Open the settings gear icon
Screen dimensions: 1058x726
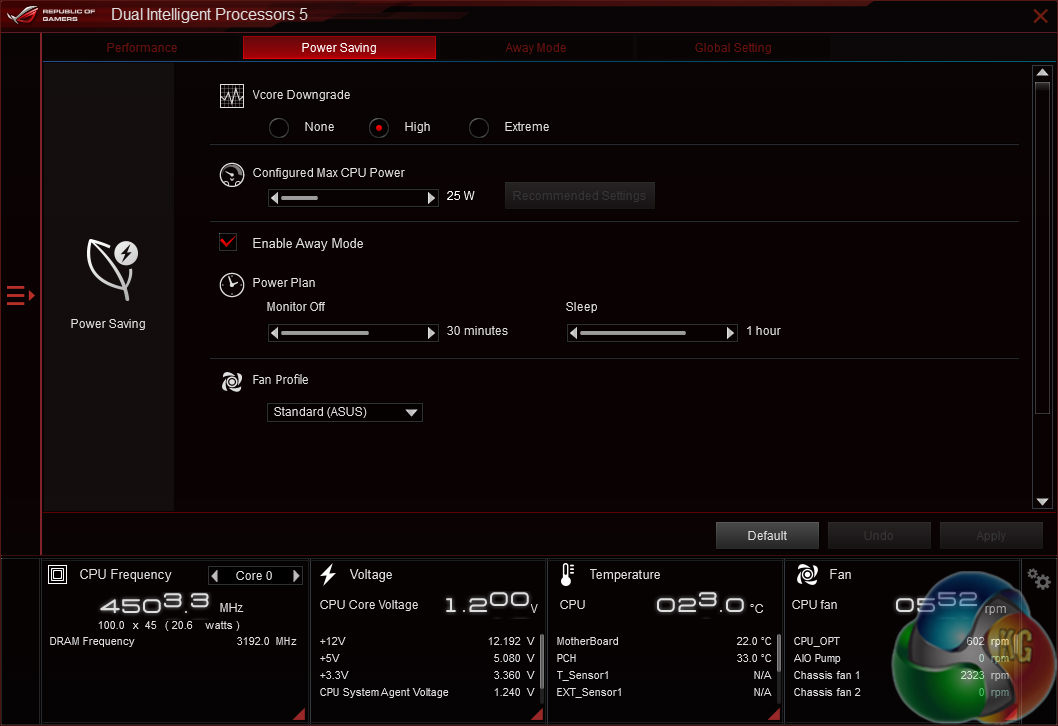(x=1039, y=579)
